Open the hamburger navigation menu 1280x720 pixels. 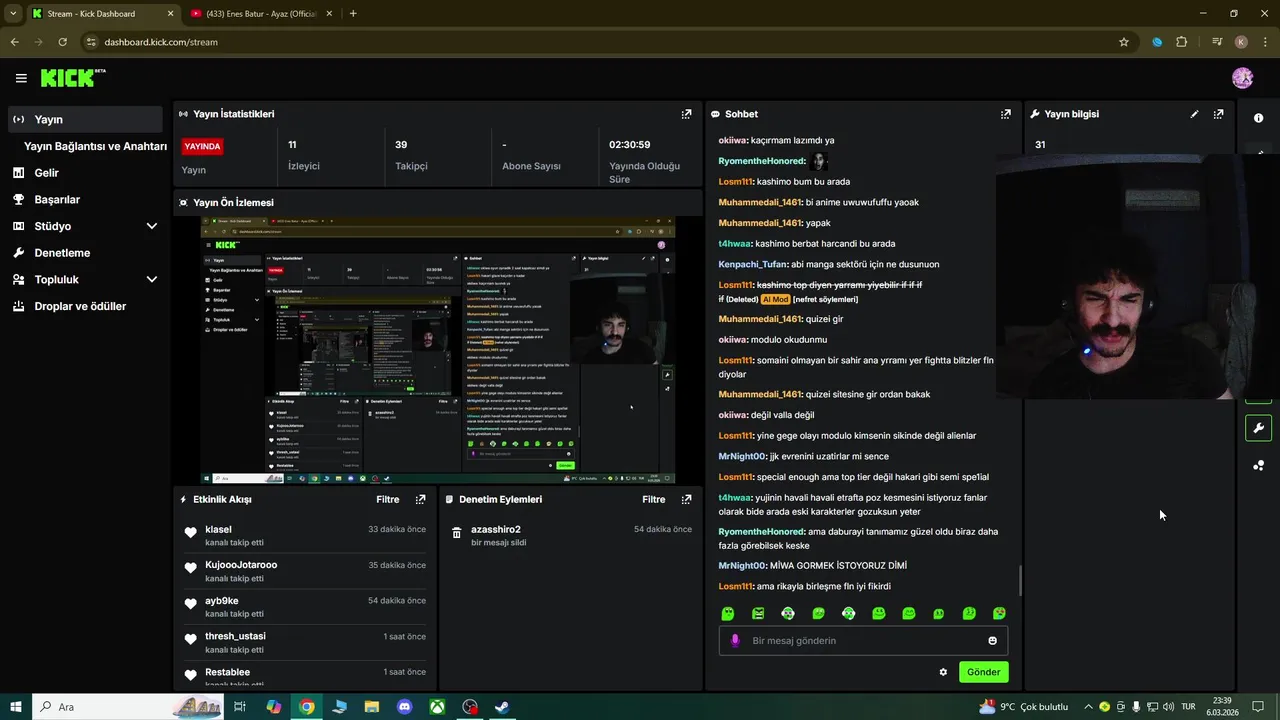(x=21, y=78)
